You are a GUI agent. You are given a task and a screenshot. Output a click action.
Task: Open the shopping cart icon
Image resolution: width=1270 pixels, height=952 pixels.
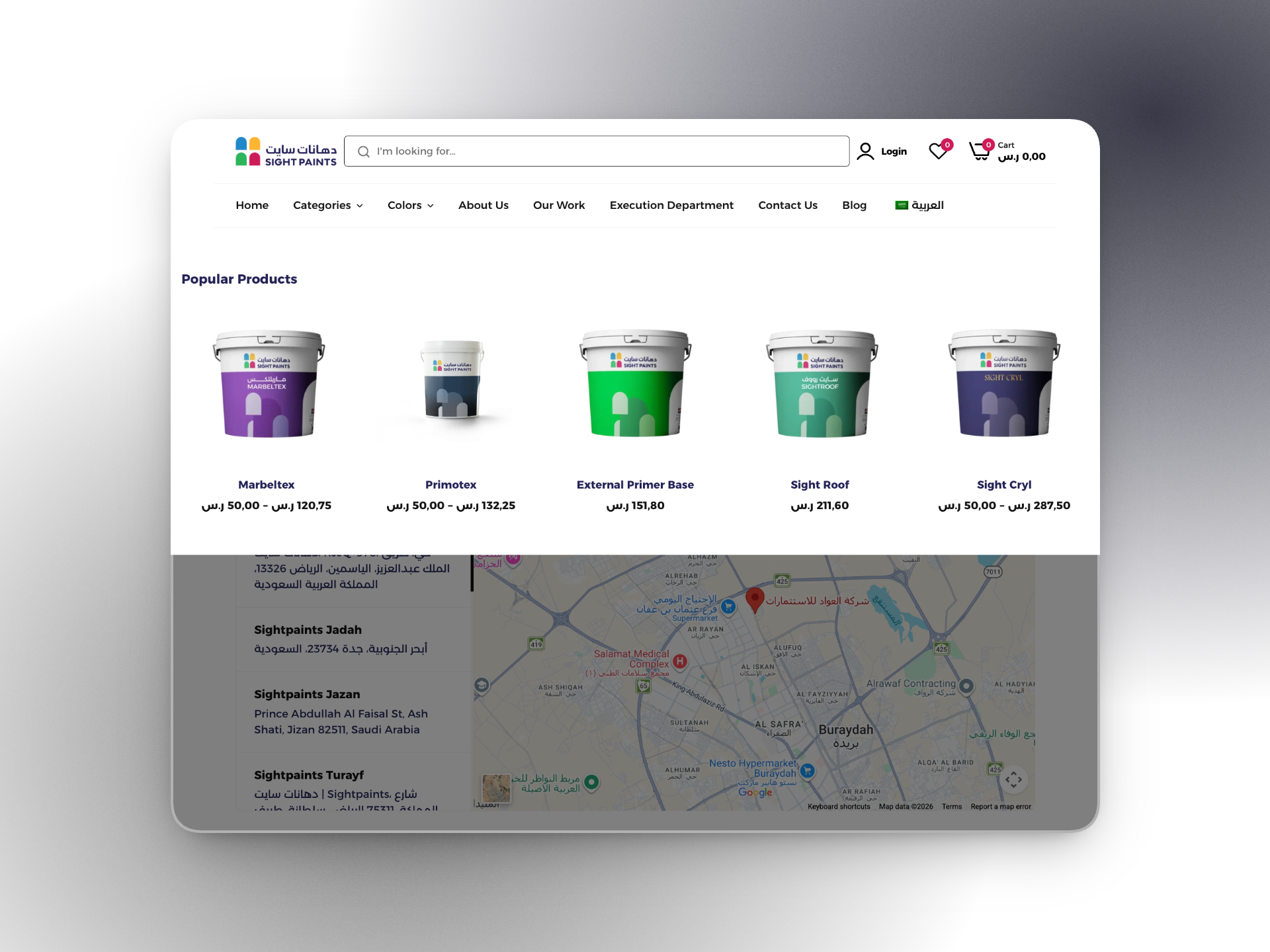coord(980,151)
